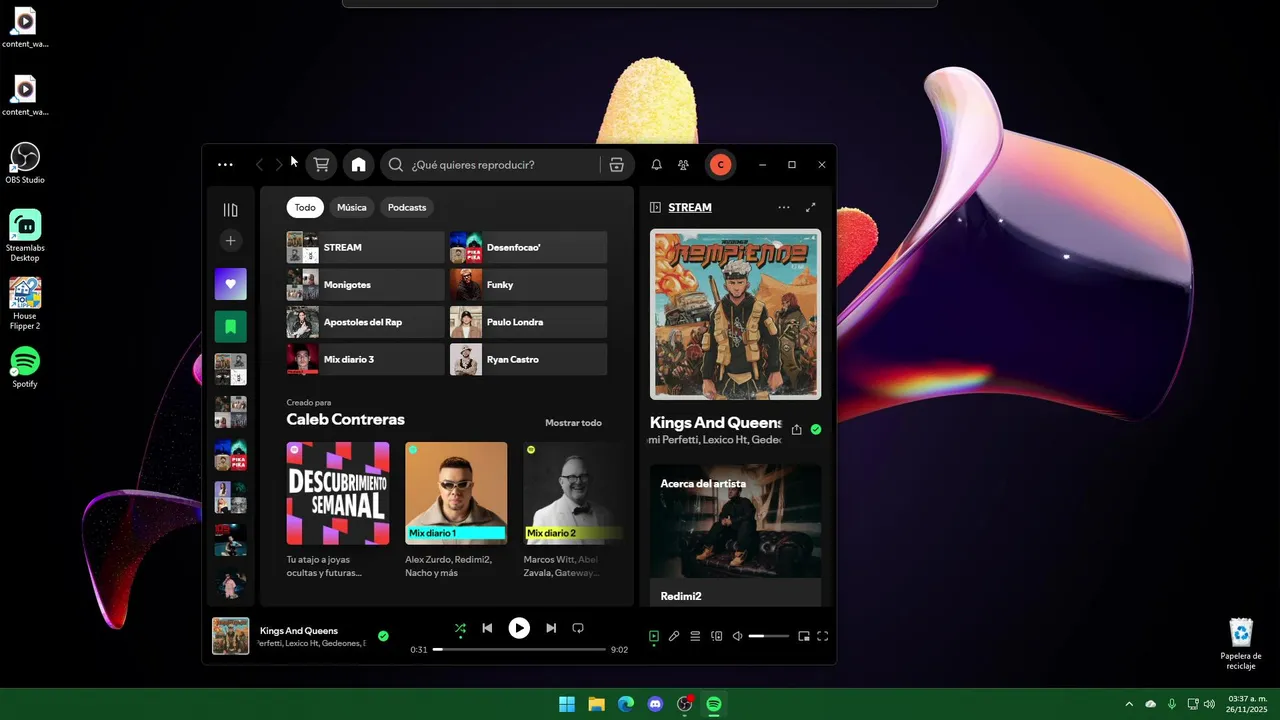Image resolution: width=1280 pixels, height=720 pixels.
Task: Open more options in now playing panel
Action: tap(783, 207)
